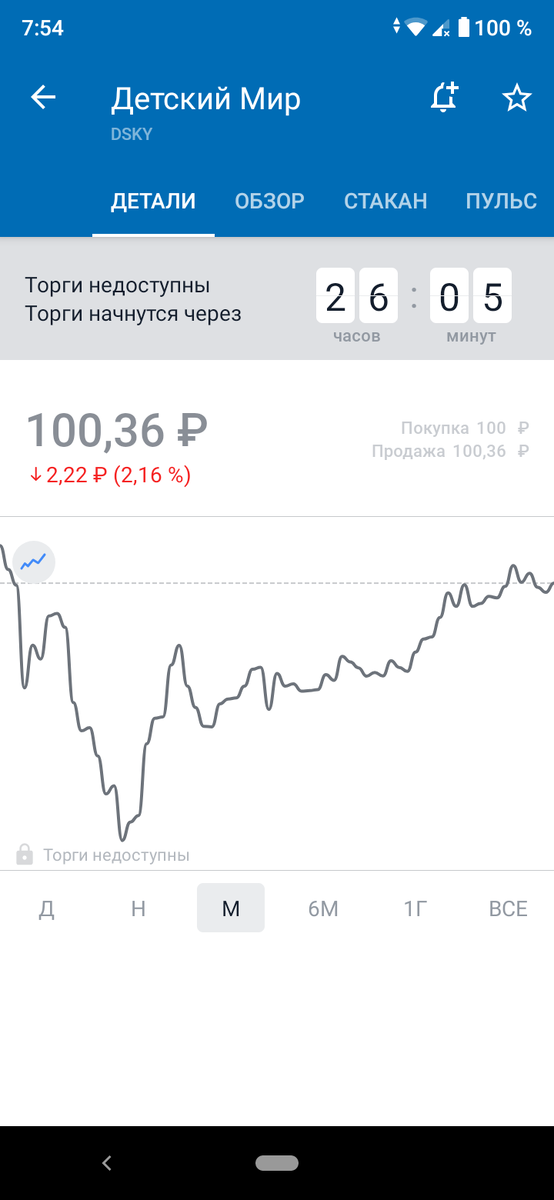This screenshot has height=1200, width=554.
Task: Switch to the ОБЗОР tab
Action: pos(270,201)
